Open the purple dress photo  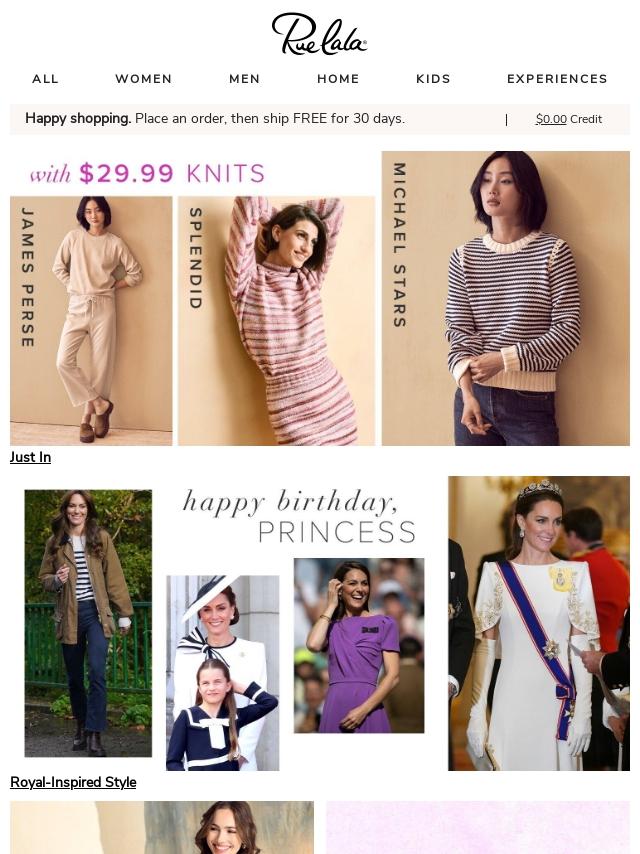[x=359, y=645]
